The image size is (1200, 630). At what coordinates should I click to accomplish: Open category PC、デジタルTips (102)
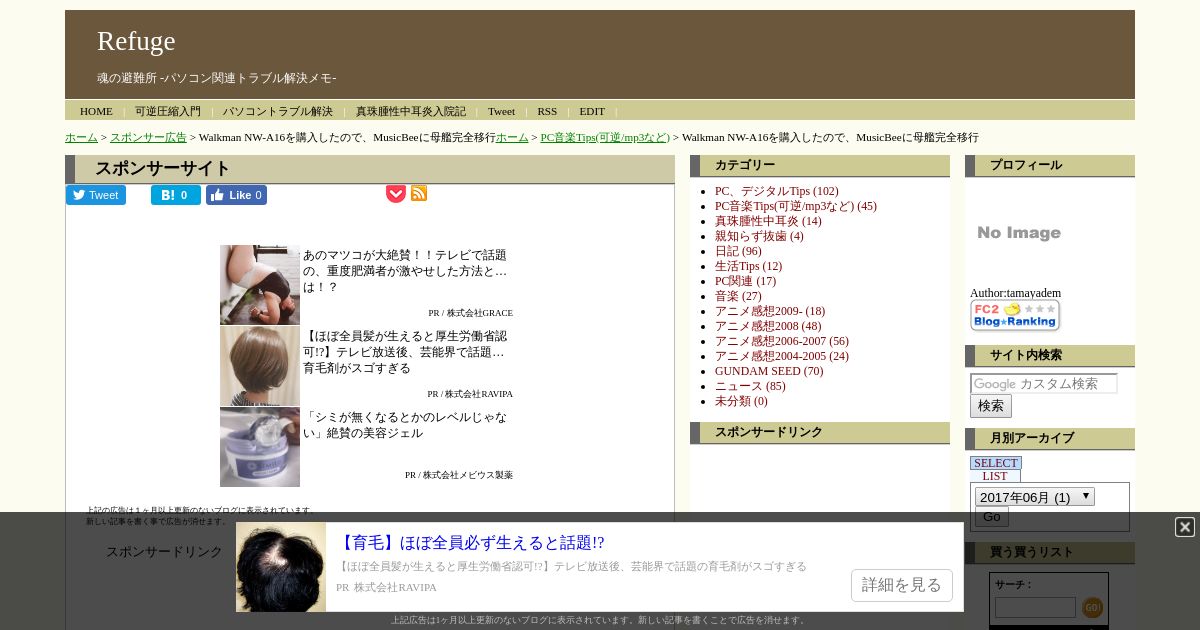(x=776, y=191)
